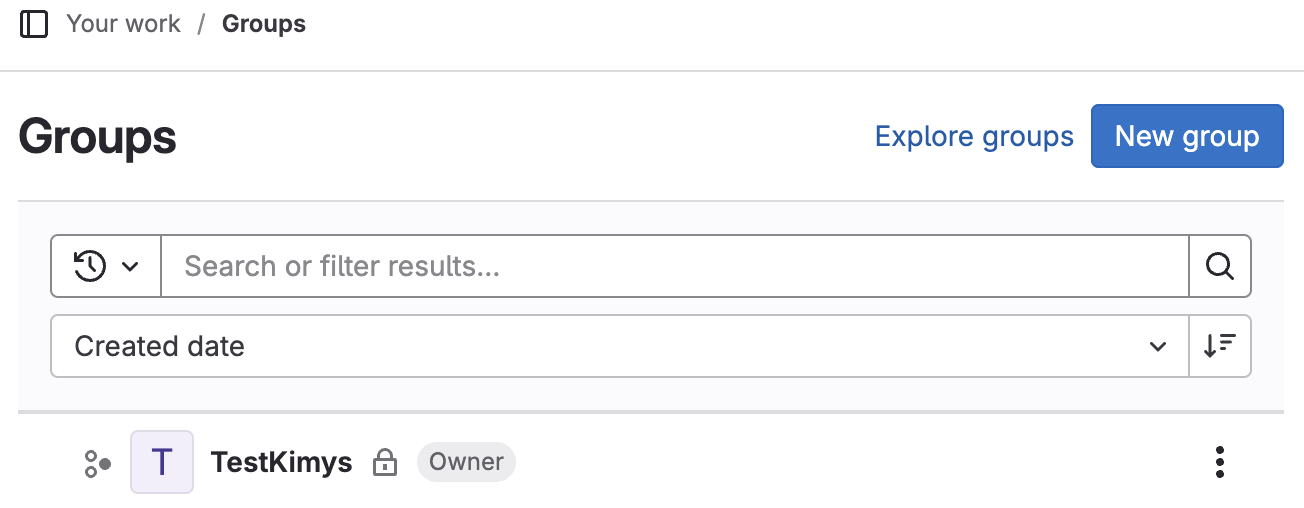Screen dimensions: 1304x508
Task: Click the slash separator in the breadcrumb
Action: click(x=201, y=24)
